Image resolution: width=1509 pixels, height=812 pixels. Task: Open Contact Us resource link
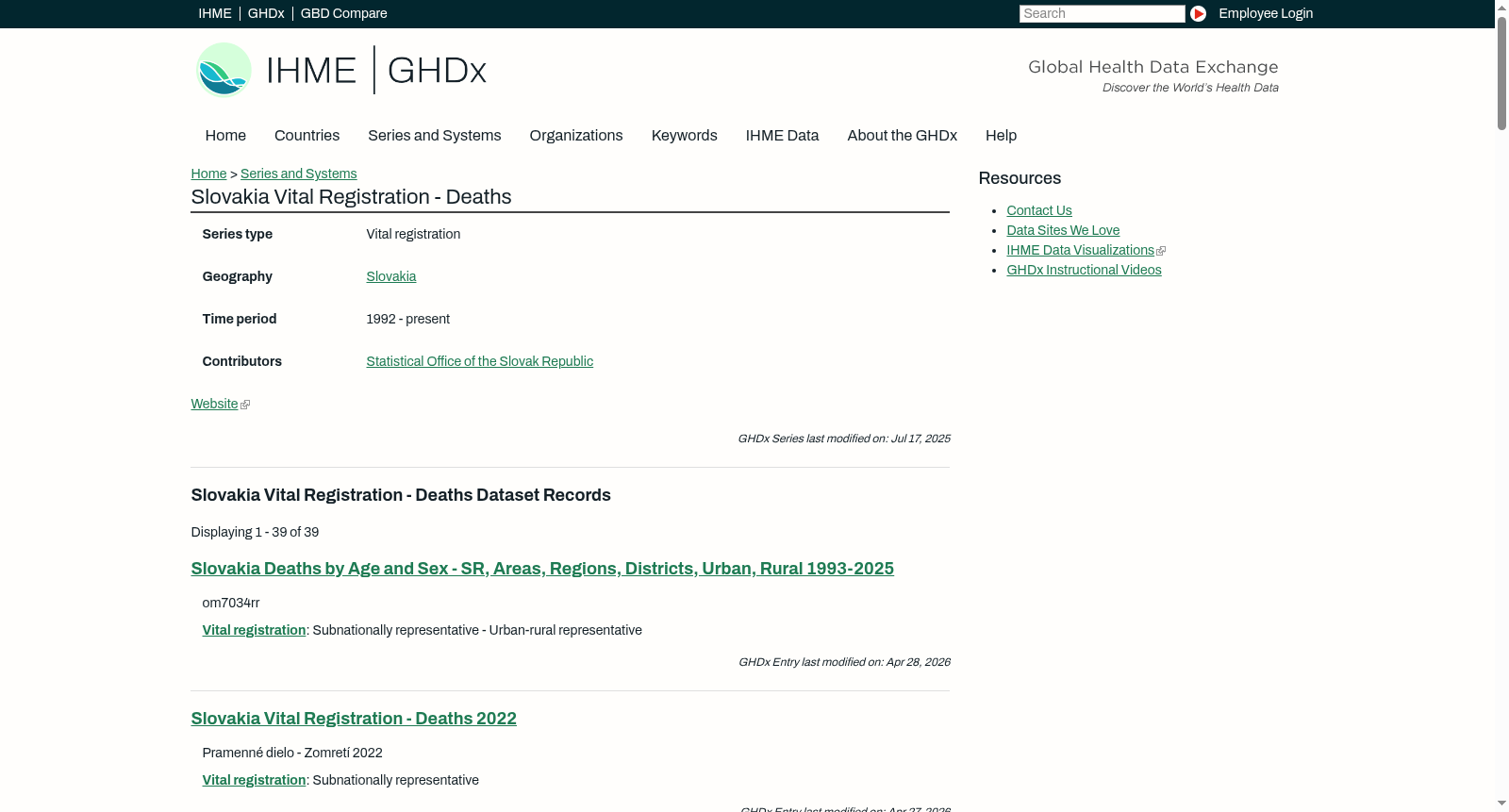pyautogui.click(x=1038, y=210)
